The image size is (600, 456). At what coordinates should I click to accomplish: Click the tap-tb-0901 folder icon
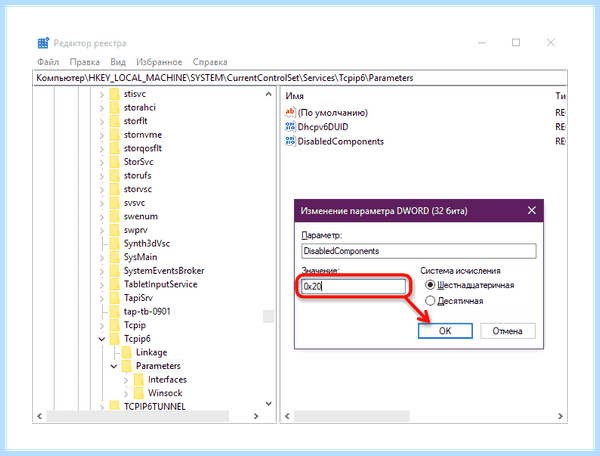coord(114,311)
